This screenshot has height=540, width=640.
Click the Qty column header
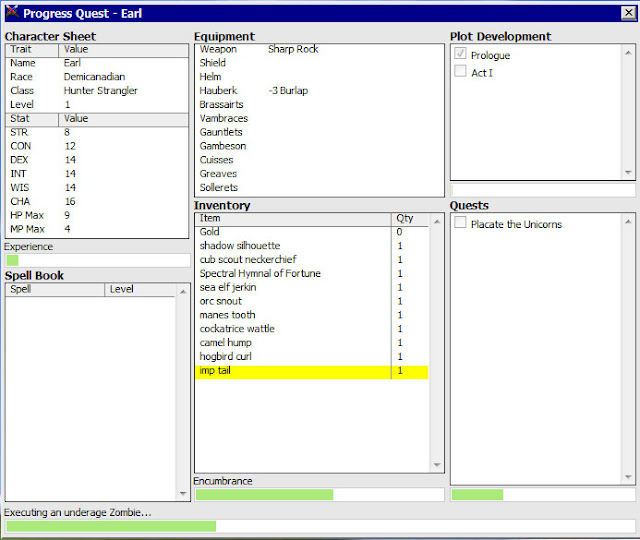[410, 219]
